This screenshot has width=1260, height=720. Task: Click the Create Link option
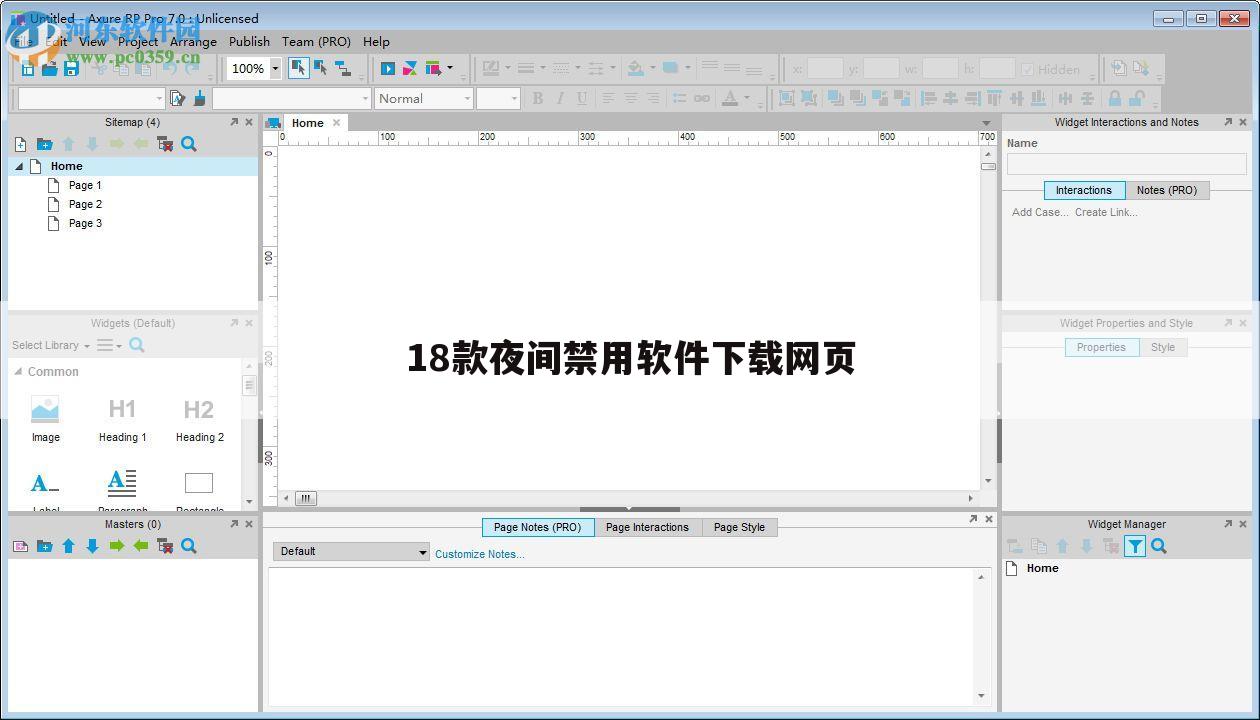1106,212
